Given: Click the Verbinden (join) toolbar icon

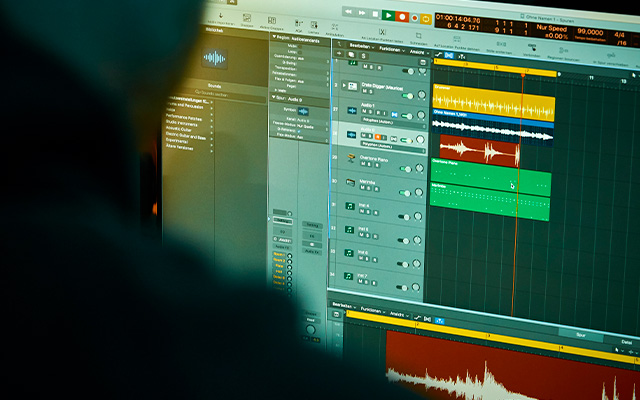Looking at the screenshot, I should (x=532, y=49).
